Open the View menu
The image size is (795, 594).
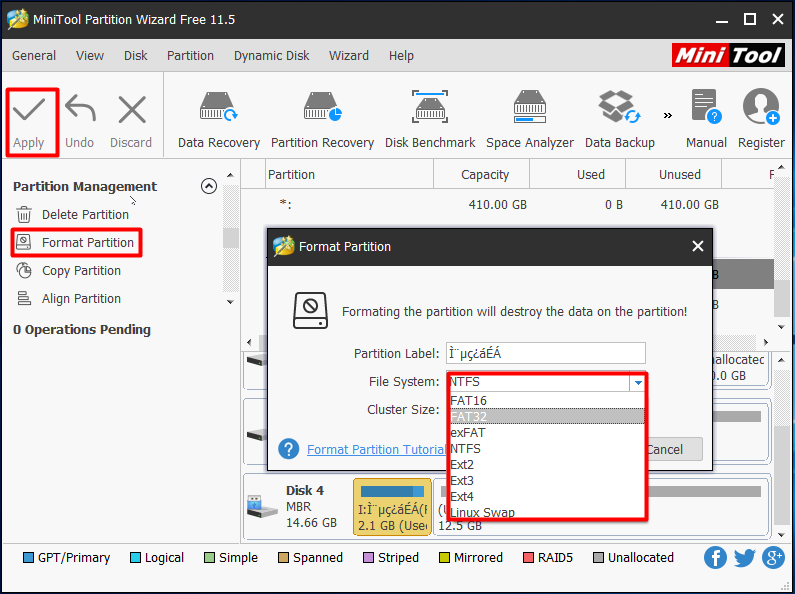coord(90,56)
